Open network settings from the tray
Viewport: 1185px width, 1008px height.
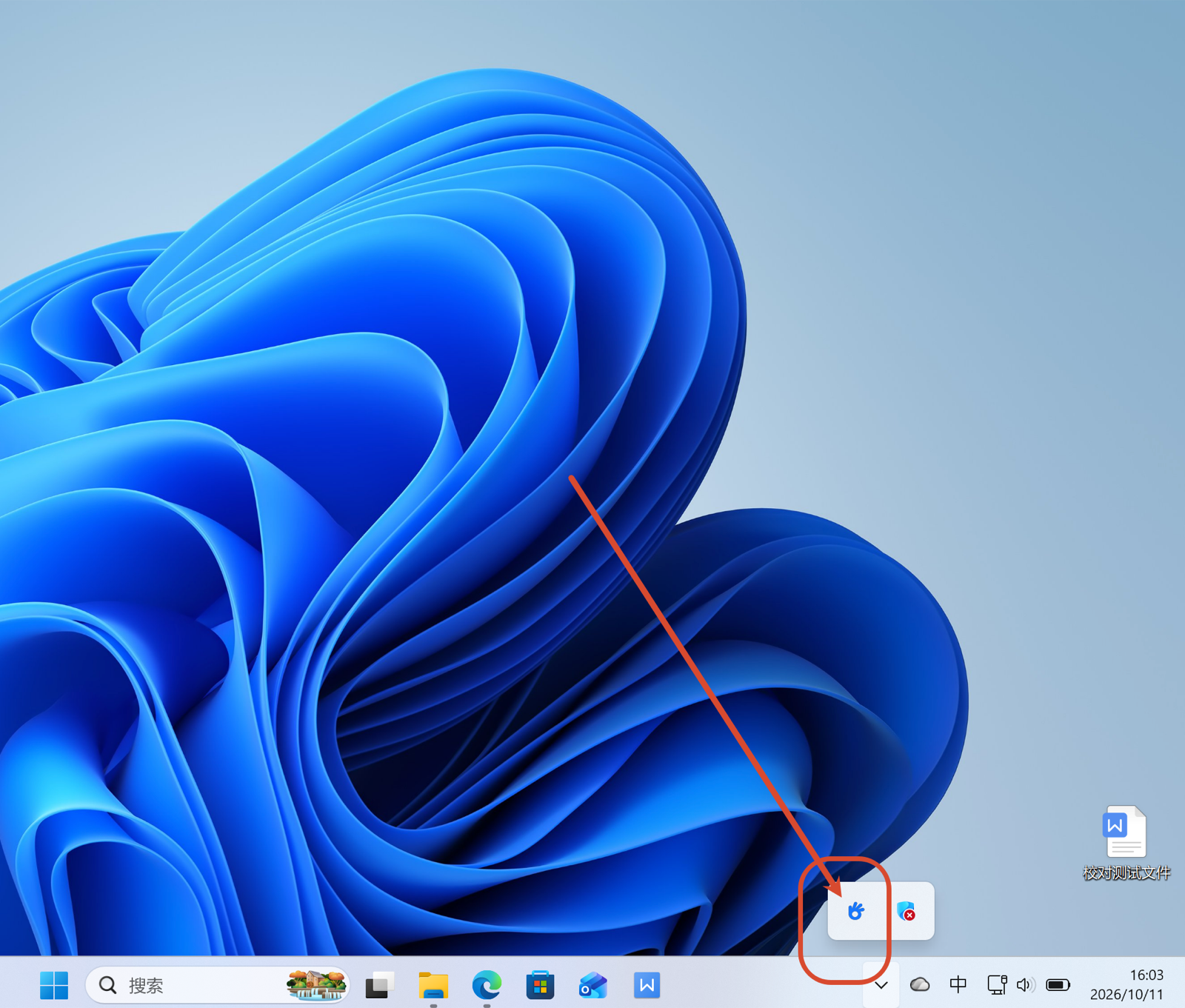(x=997, y=984)
